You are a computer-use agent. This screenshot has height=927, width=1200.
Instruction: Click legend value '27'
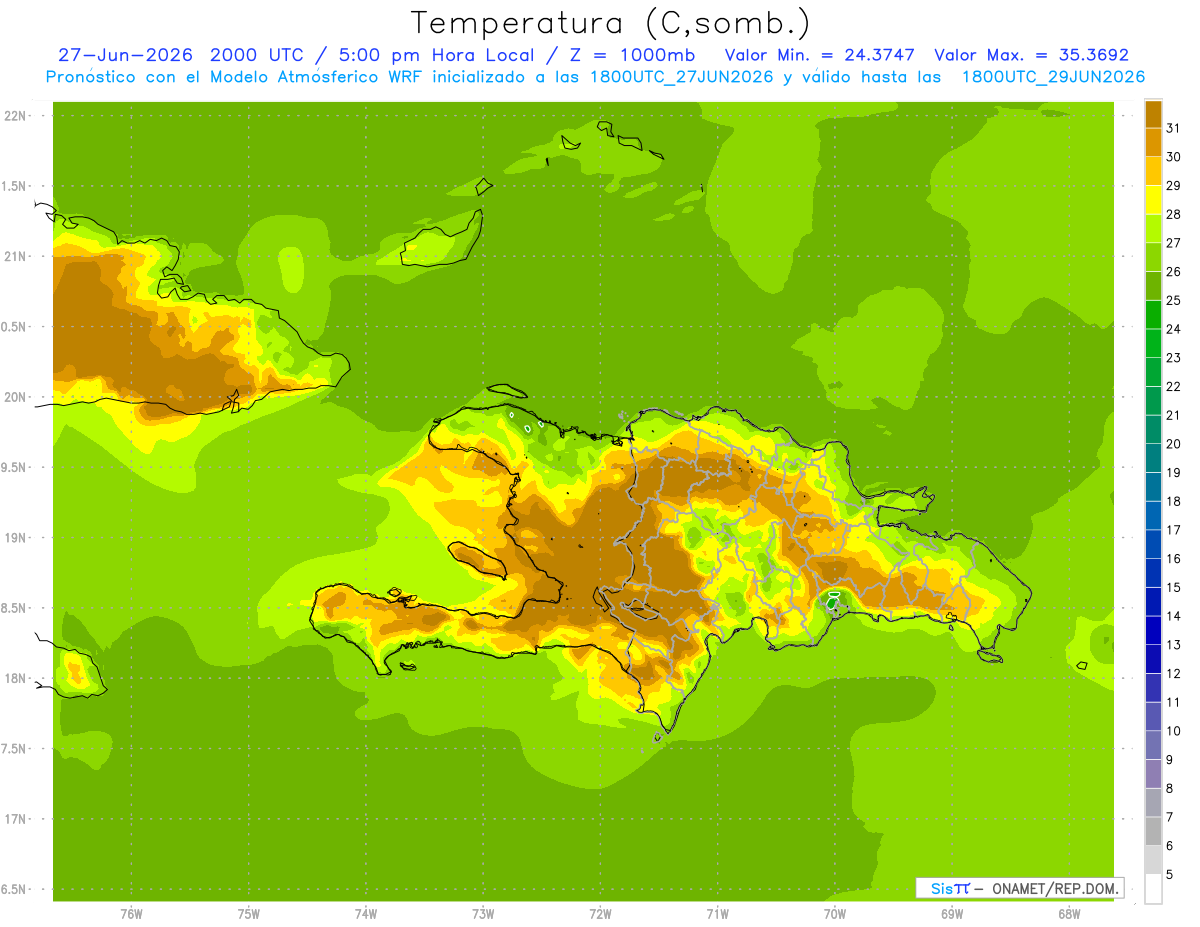(1174, 243)
